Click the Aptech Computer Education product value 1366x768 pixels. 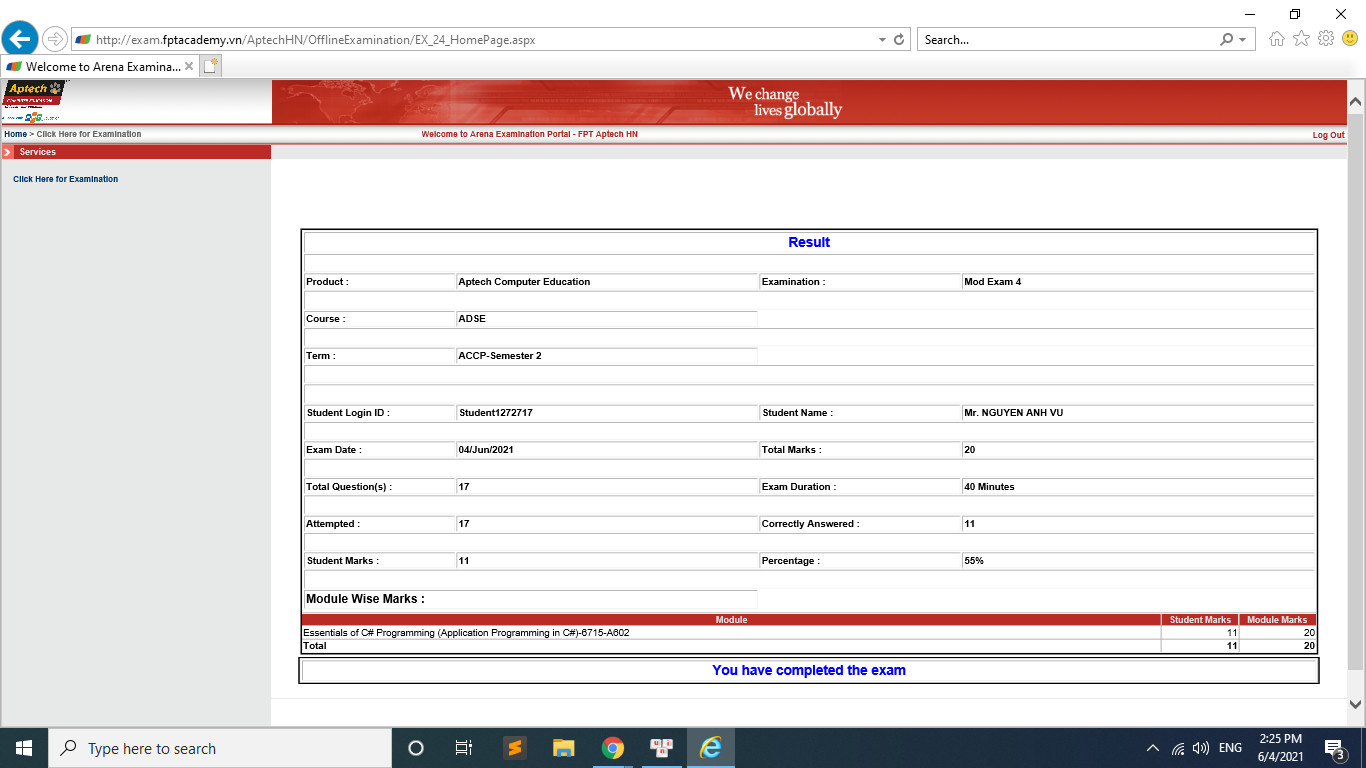[x=524, y=282]
